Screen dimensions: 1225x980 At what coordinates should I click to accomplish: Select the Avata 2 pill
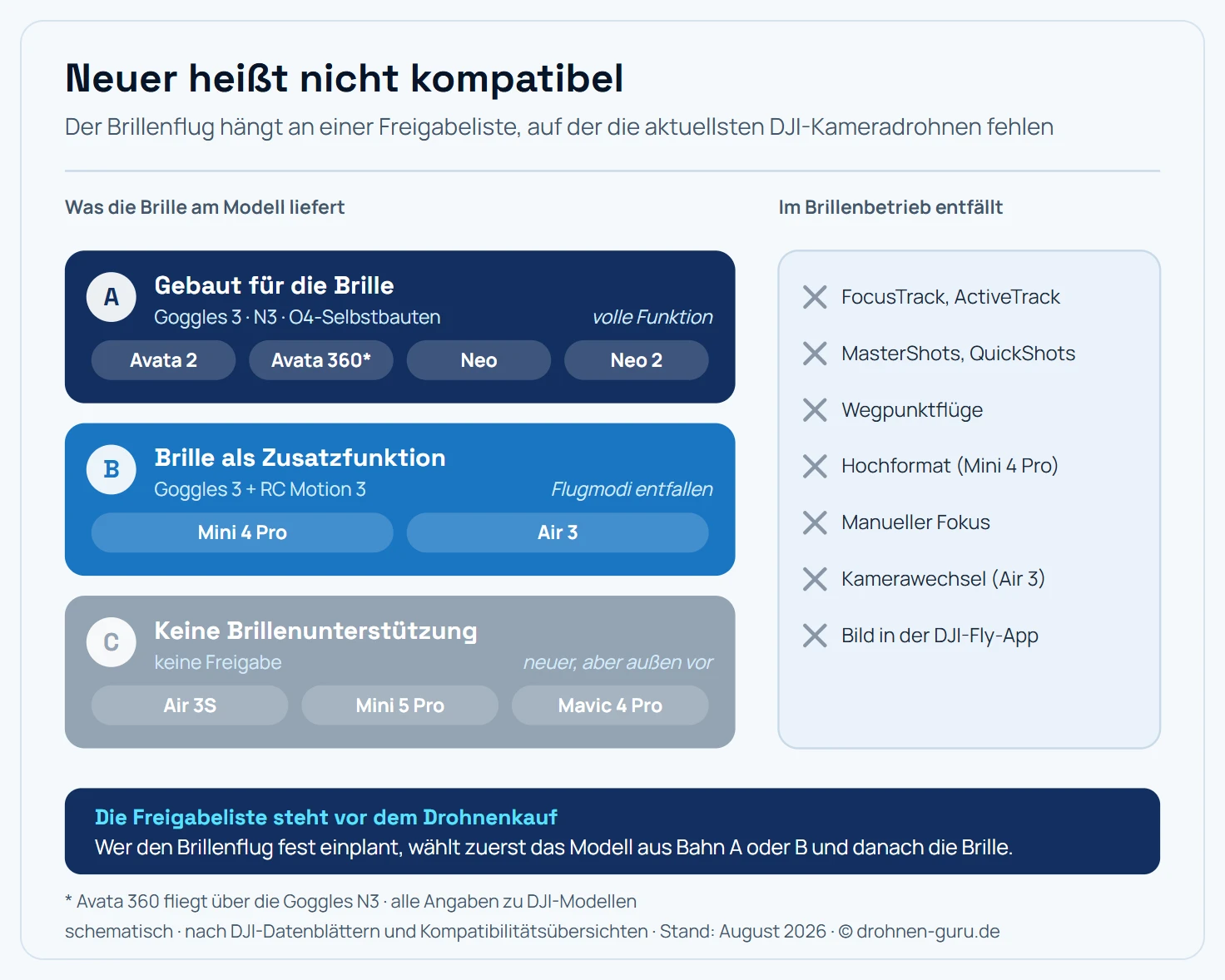(163, 360)
